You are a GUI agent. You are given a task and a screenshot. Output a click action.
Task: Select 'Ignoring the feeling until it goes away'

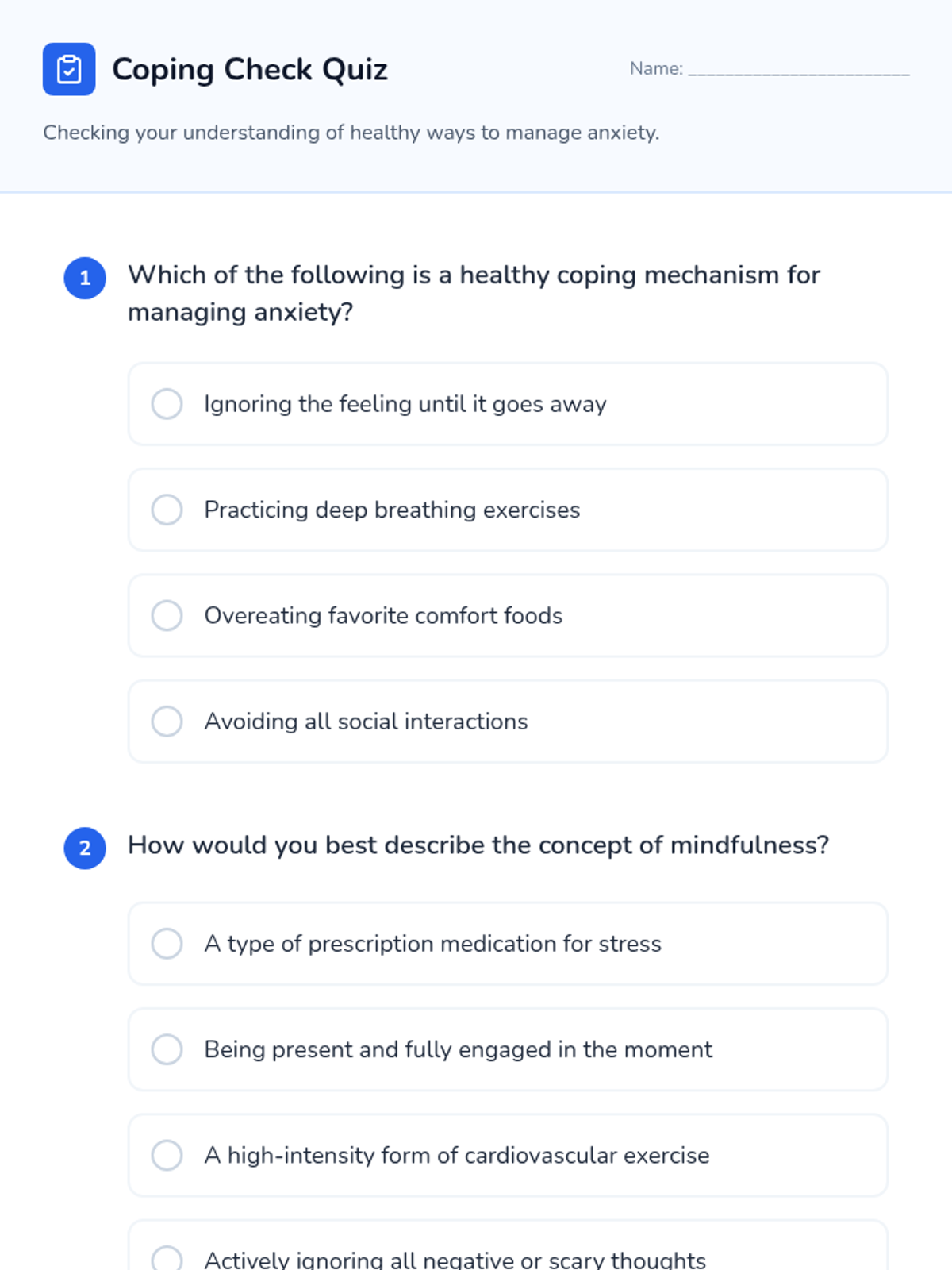point(167,404)
